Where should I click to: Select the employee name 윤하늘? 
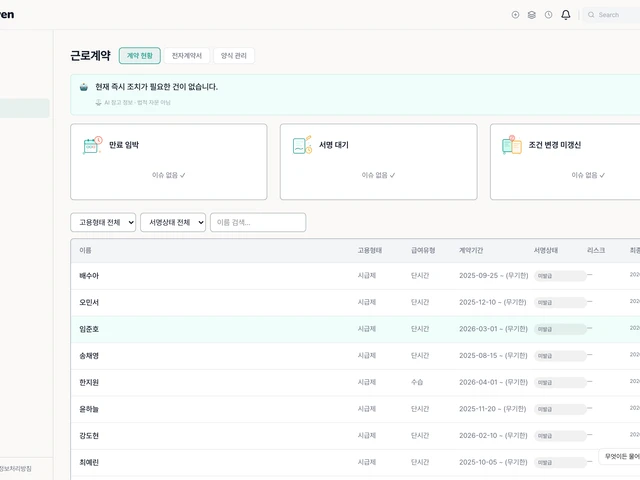pos(89,409)
